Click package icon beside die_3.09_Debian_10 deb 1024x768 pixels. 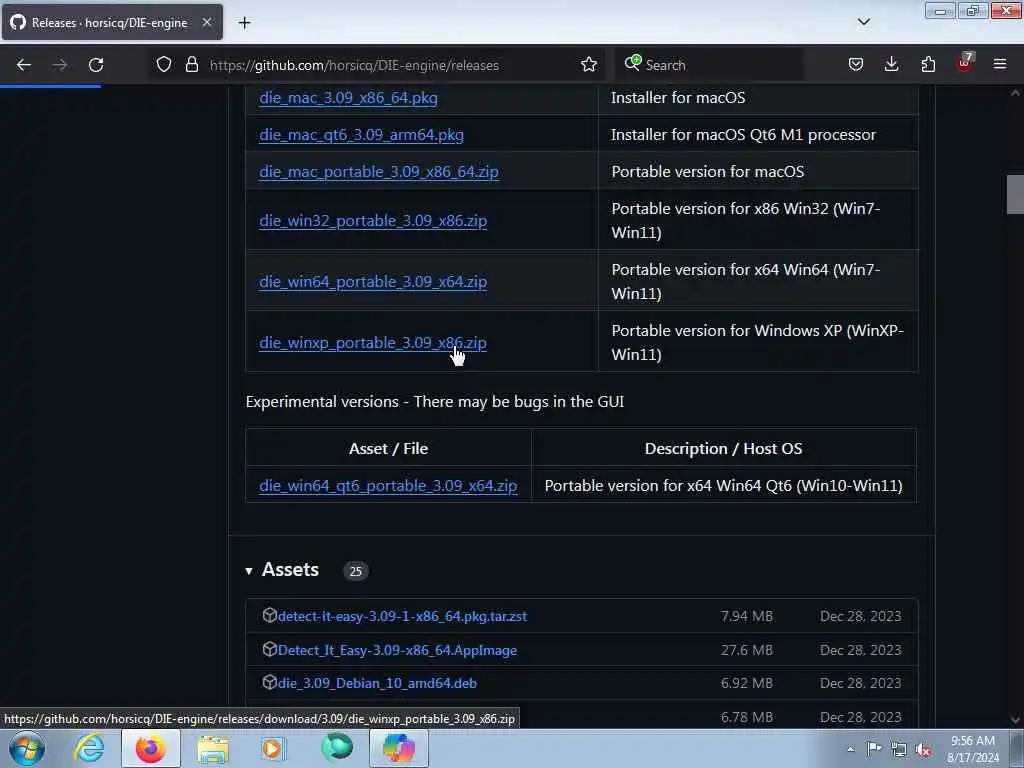(x=270, y=682)
